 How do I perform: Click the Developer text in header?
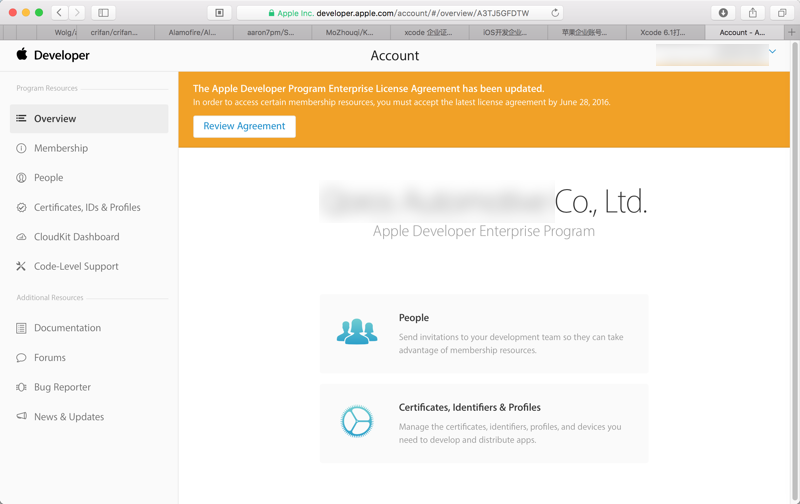62,55
